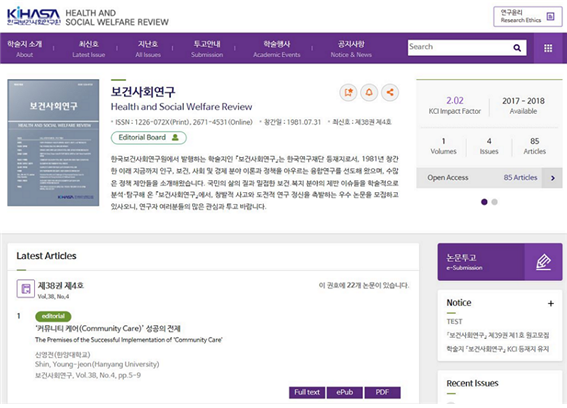Screen dimensions: 567x408
Task: Expand Notice with the plus icon
Action: 550,303
